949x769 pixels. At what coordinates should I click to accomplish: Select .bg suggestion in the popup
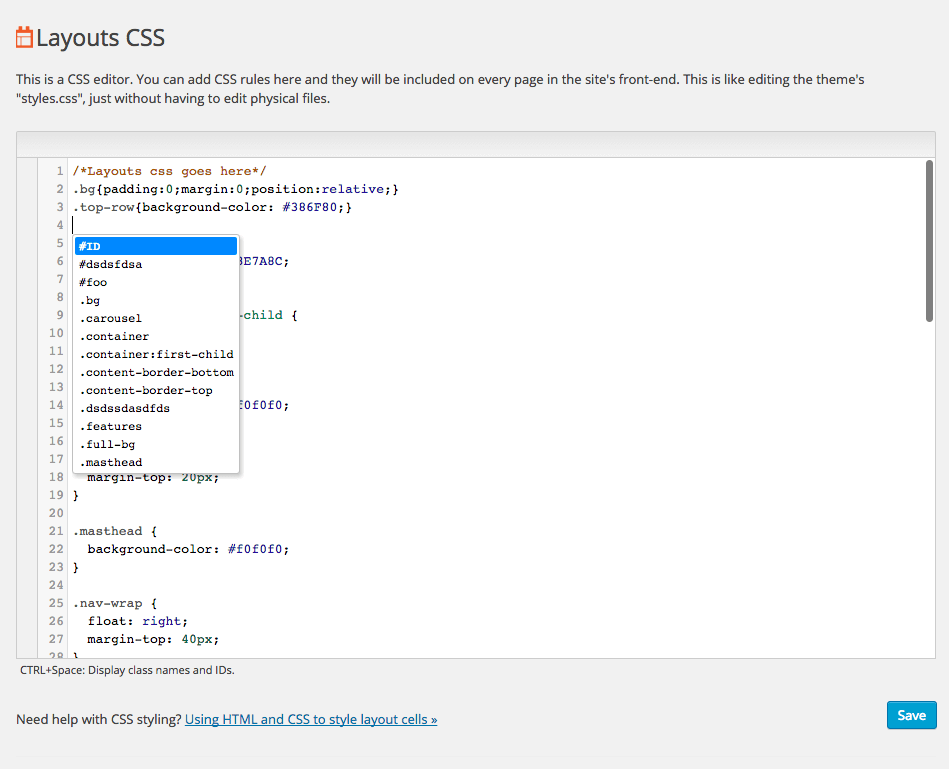coord(156,300)
